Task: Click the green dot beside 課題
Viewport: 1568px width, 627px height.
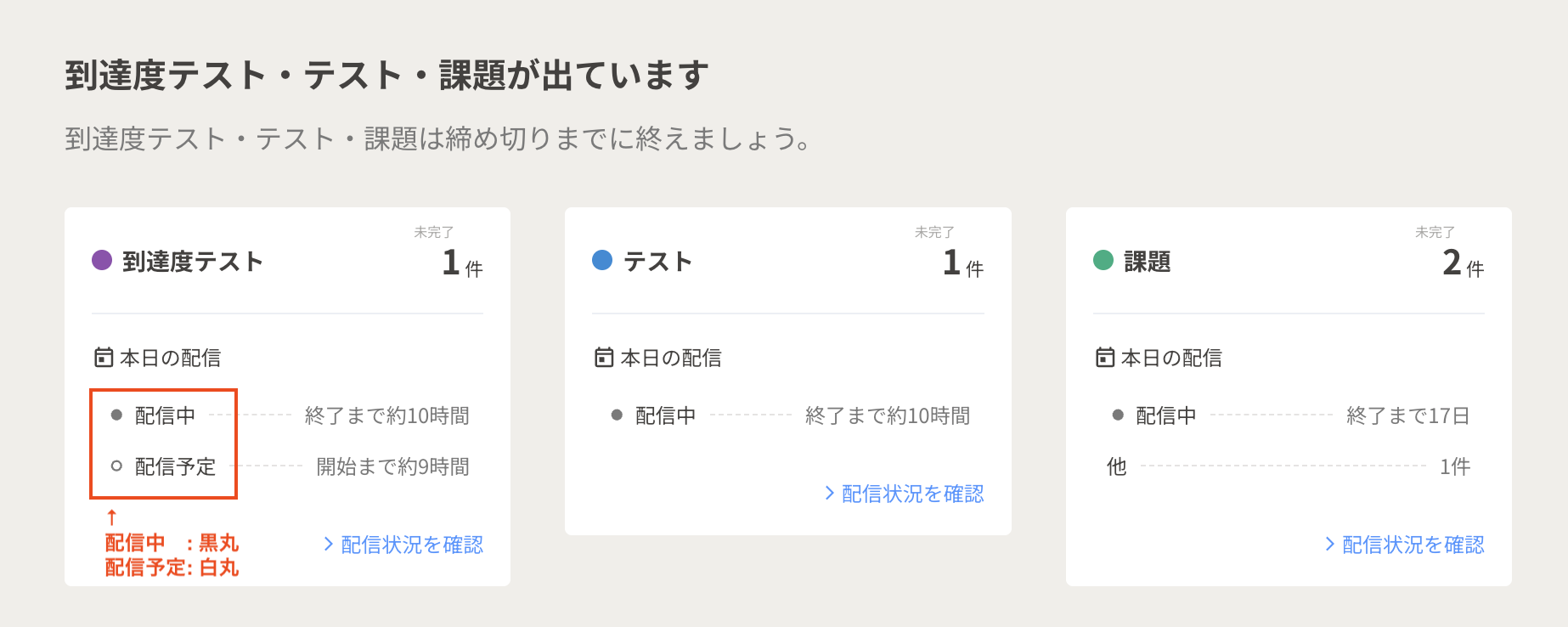Action: click(1103, 260)
